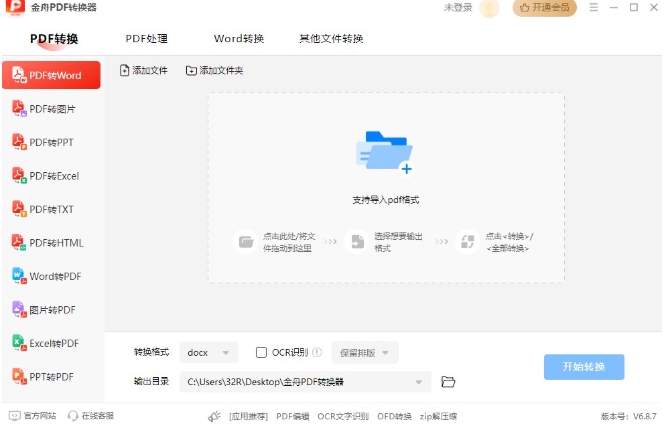Expand the output directory path dropdown
The width and height of the screenshot is (665, 428).
tap(419, 382)
